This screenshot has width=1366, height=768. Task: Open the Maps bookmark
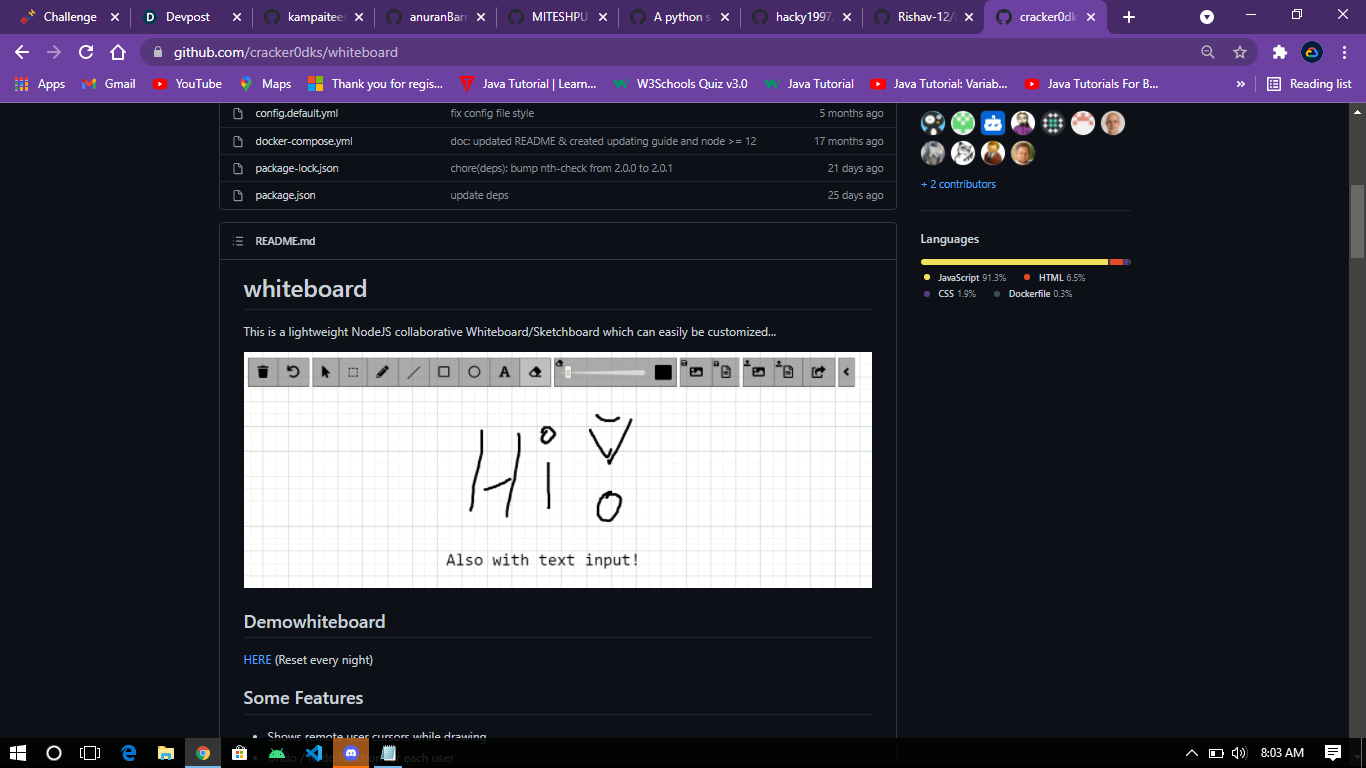(264, 84)
